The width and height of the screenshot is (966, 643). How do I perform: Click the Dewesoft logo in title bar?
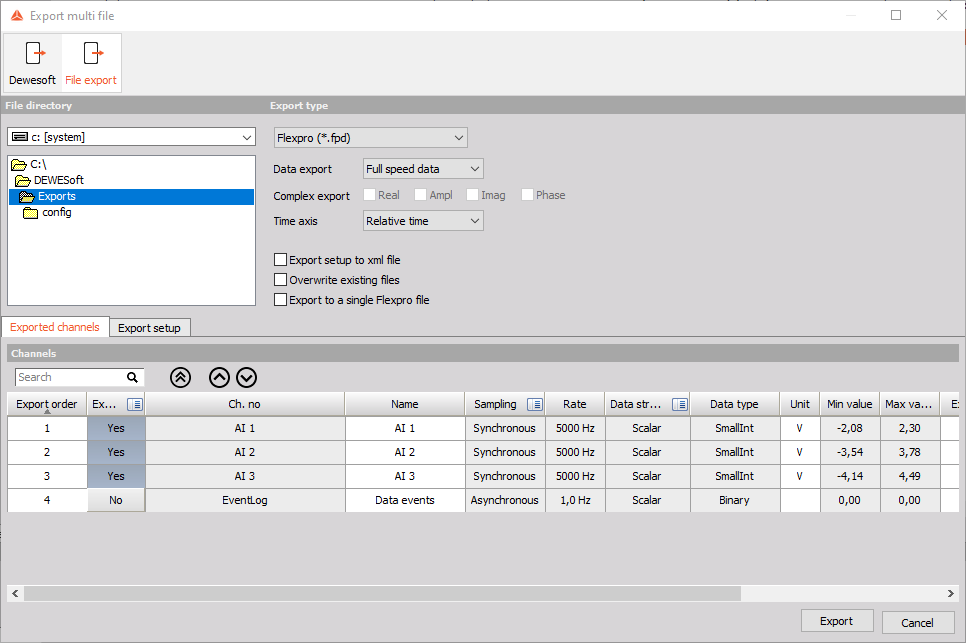pos(17,15)
